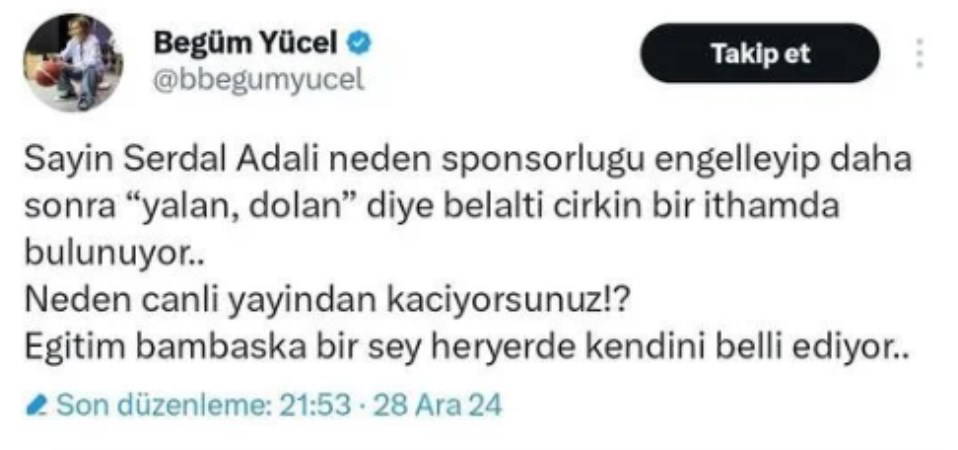Click the blue verified badge
This screenshot has width=958, height=450.
coord(359,43)
